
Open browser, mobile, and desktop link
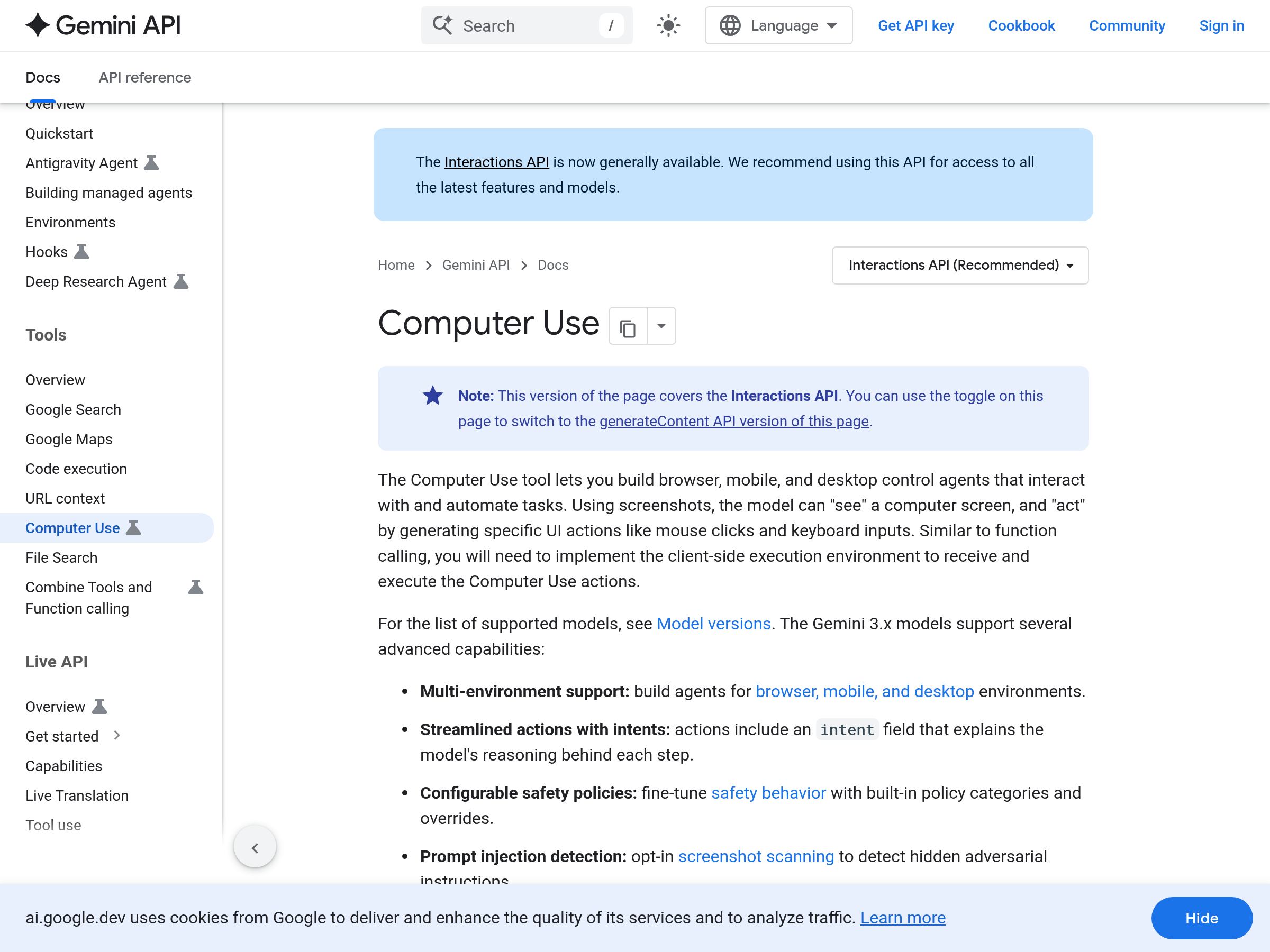[x=865, y=691]
